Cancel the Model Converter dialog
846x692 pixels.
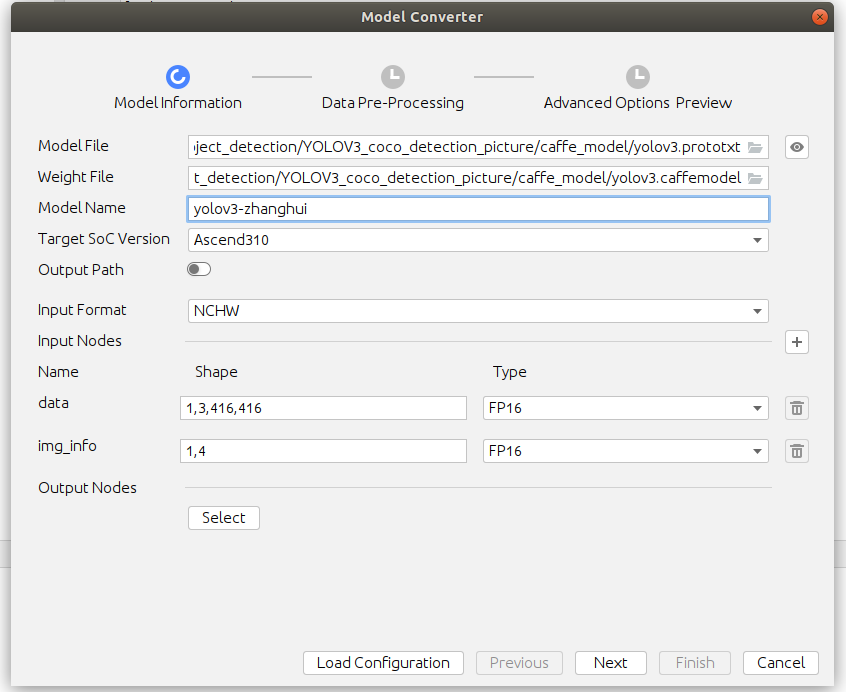pyautogui.click(x=781, y=663)
